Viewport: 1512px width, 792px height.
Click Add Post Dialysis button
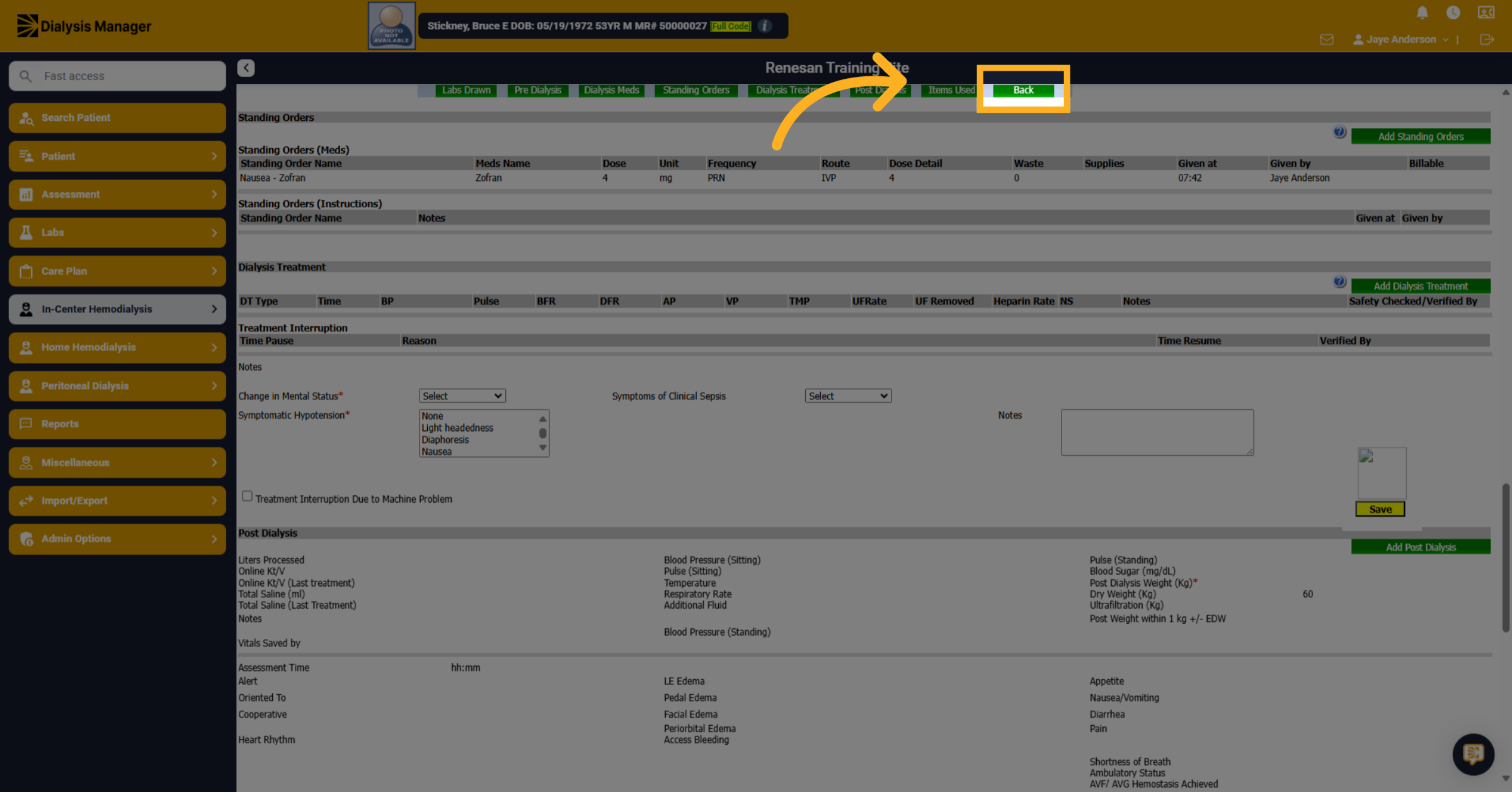pos(1421,547)
